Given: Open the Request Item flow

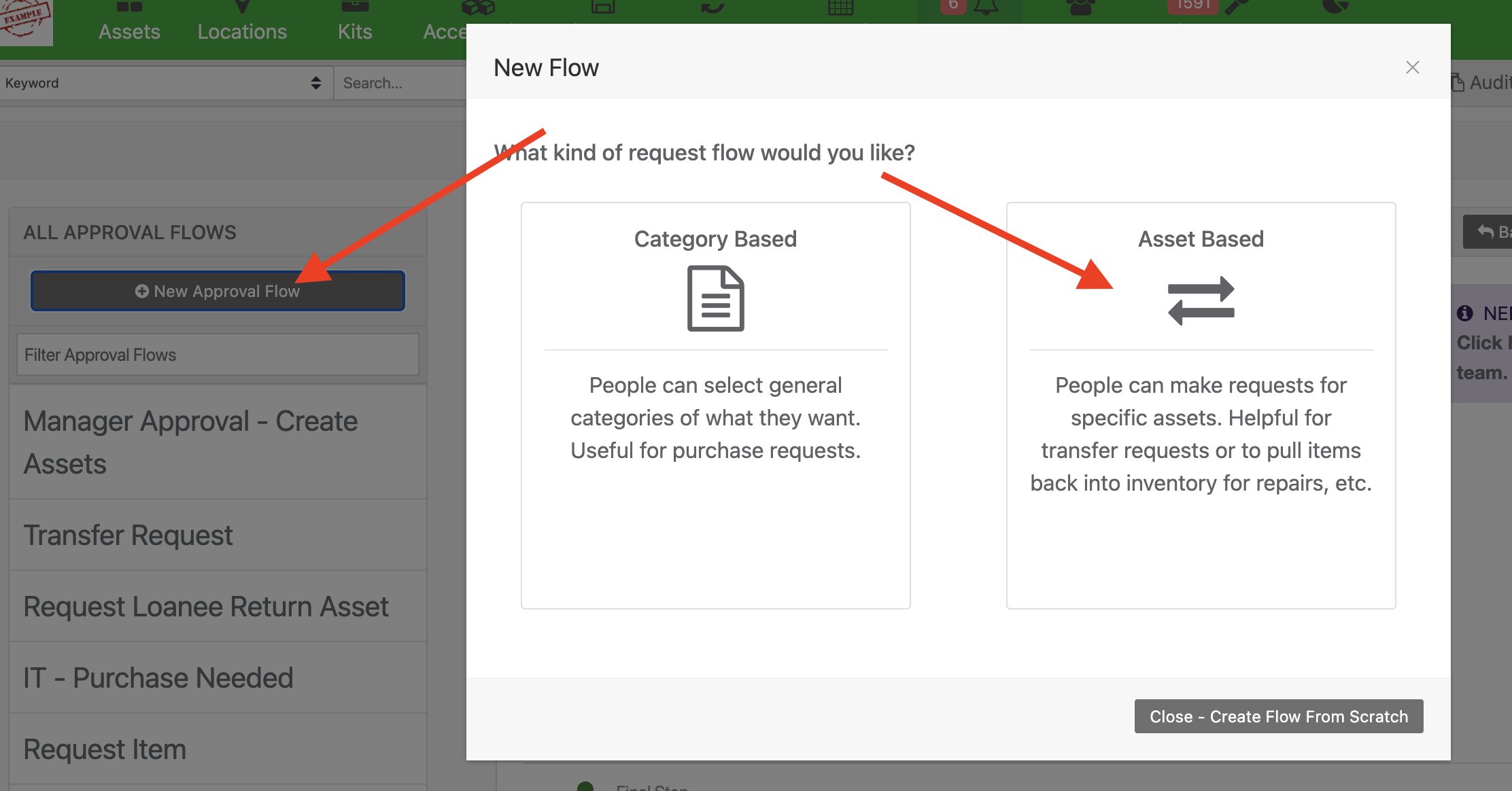Looking at the screenshot, I should (x=218, y=750).
